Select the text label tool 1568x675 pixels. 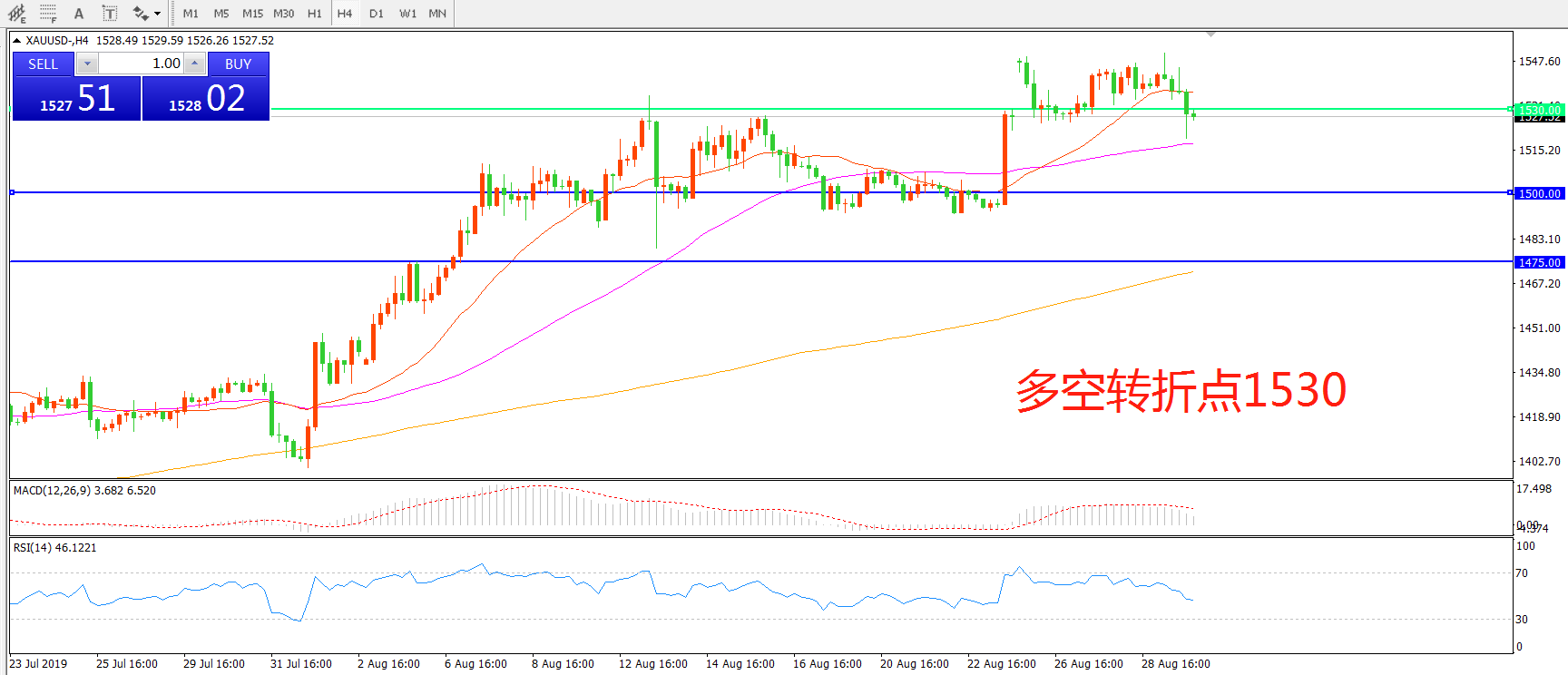point(110,14)
